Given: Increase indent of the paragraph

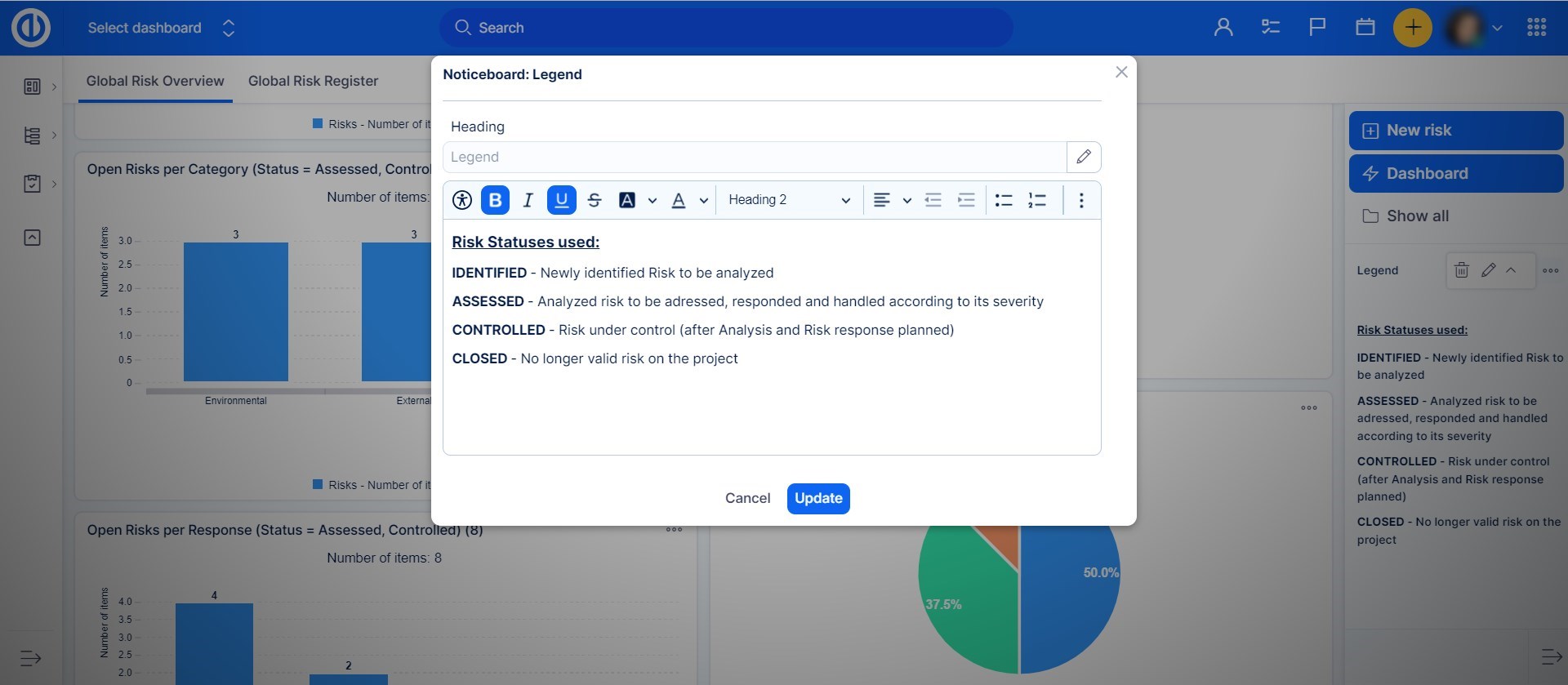Looking at the screenshot, I should click(966, 200).
